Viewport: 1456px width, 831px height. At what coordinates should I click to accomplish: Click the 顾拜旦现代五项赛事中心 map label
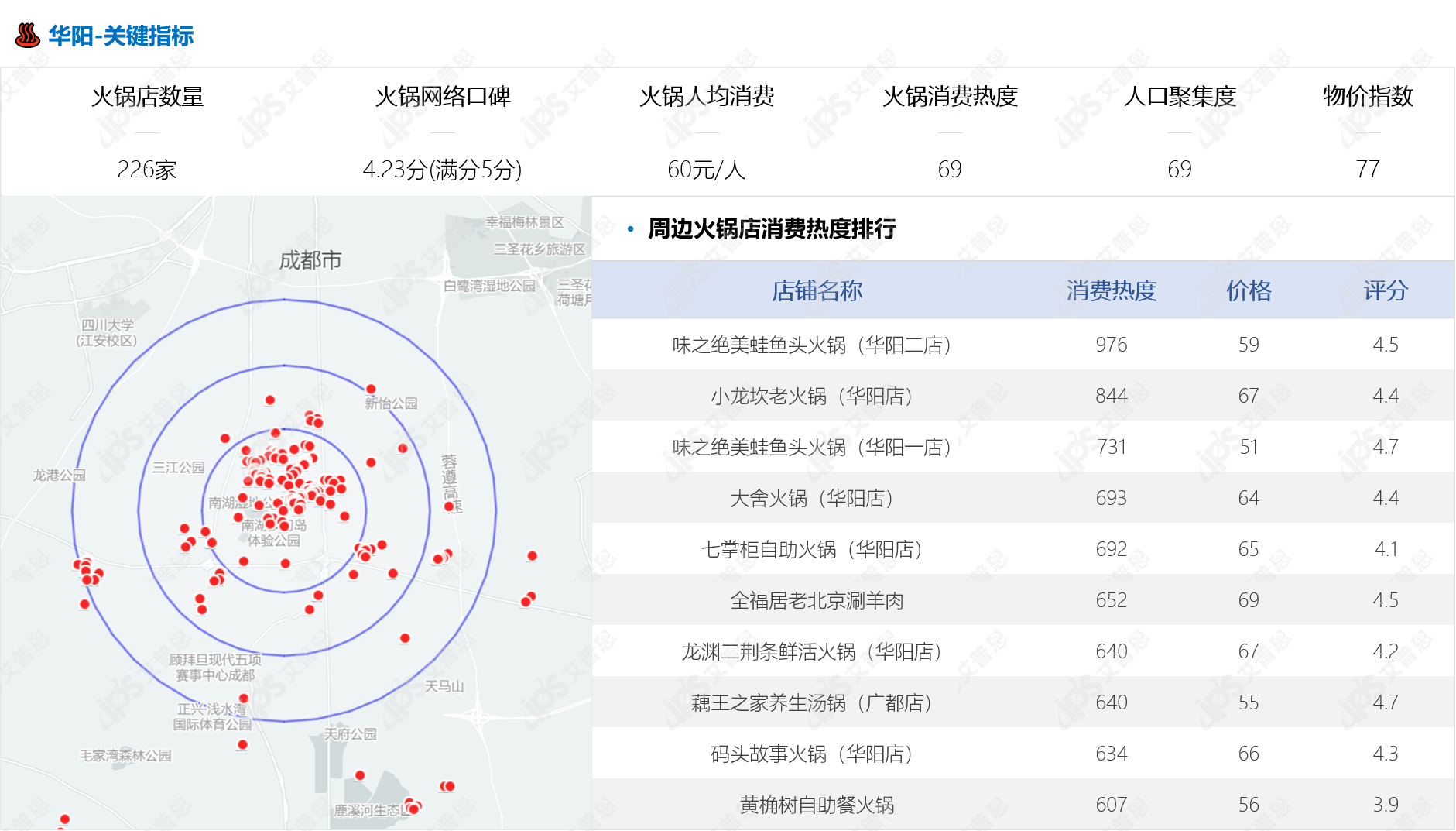pos(215,668)
